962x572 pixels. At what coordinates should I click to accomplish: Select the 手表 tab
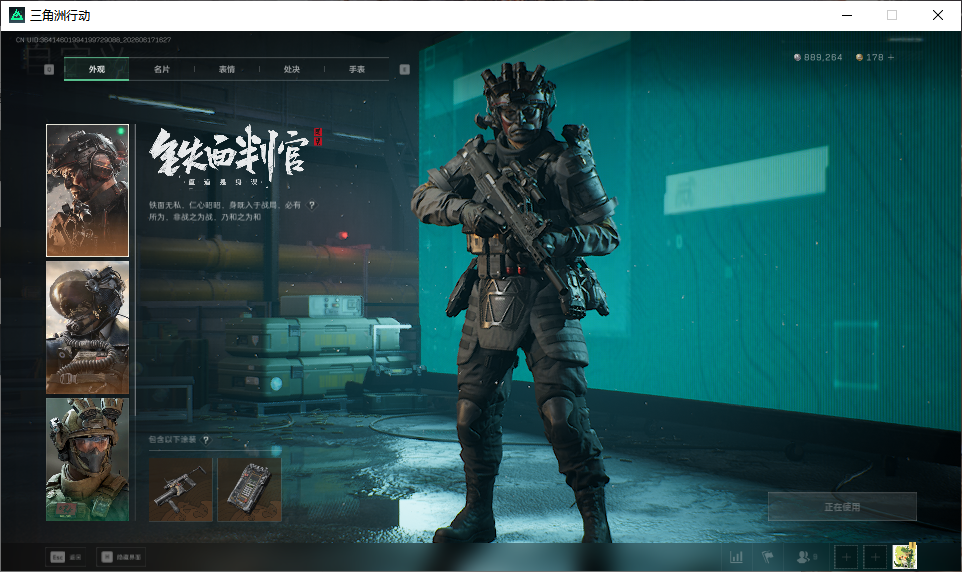357,69
